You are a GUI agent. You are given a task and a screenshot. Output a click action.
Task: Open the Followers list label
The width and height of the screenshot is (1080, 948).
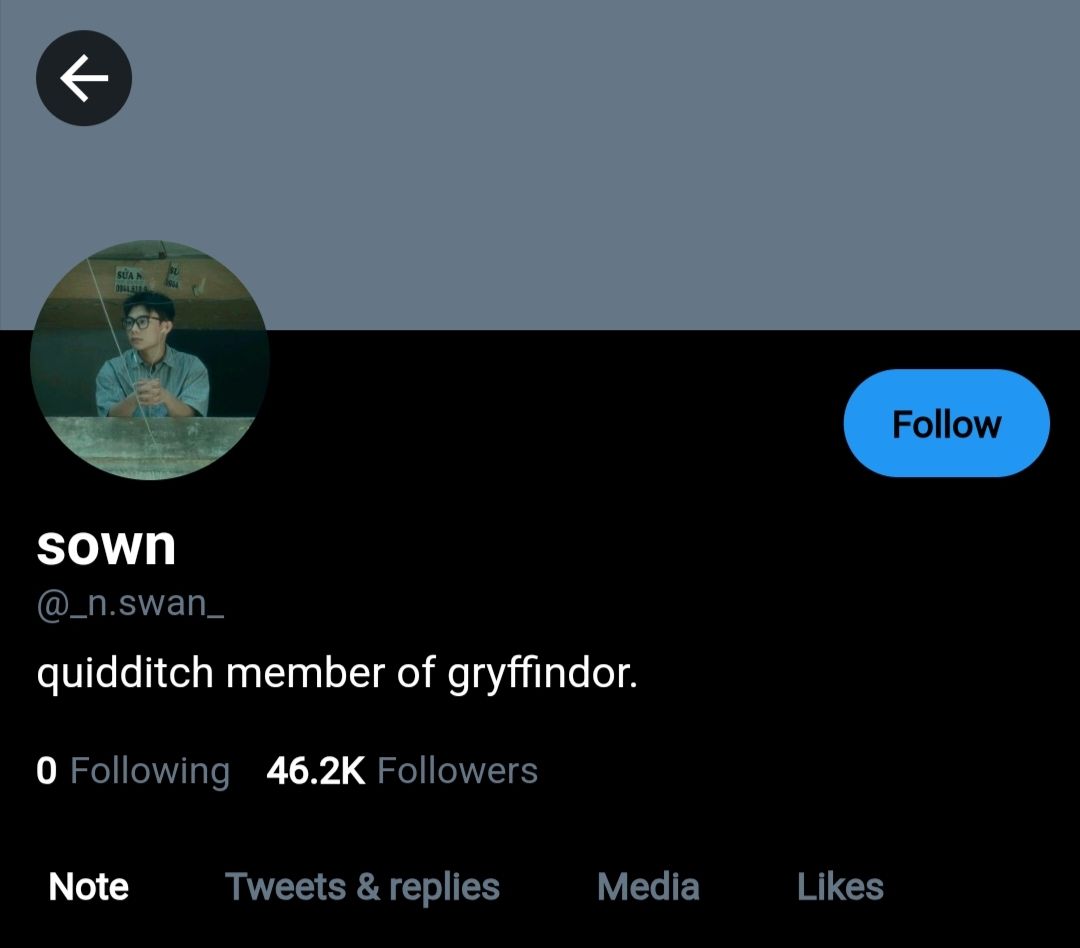point(458,771)
